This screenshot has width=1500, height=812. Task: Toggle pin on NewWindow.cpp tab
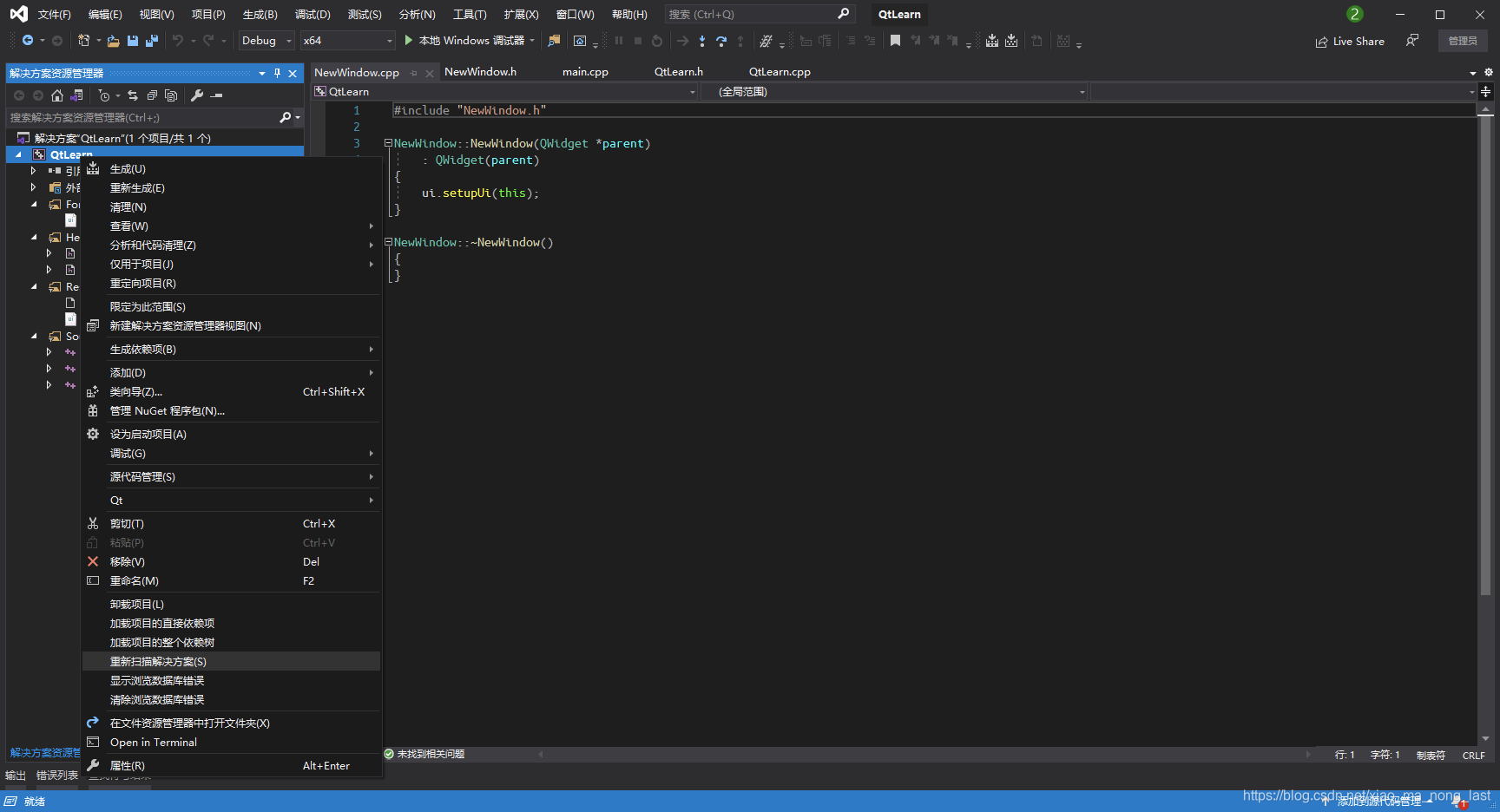coord(414,73)
